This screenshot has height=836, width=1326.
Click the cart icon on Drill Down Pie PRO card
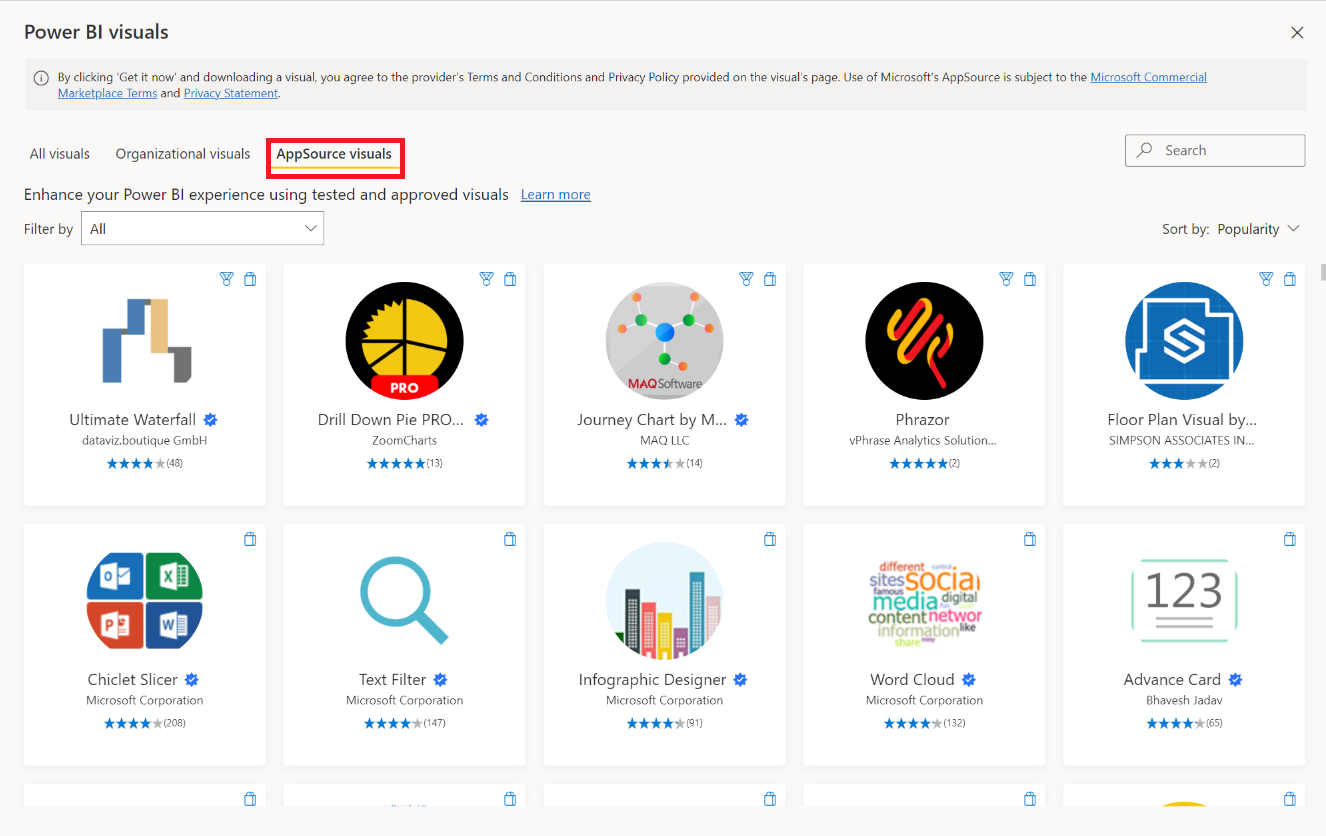pos(510,279)
